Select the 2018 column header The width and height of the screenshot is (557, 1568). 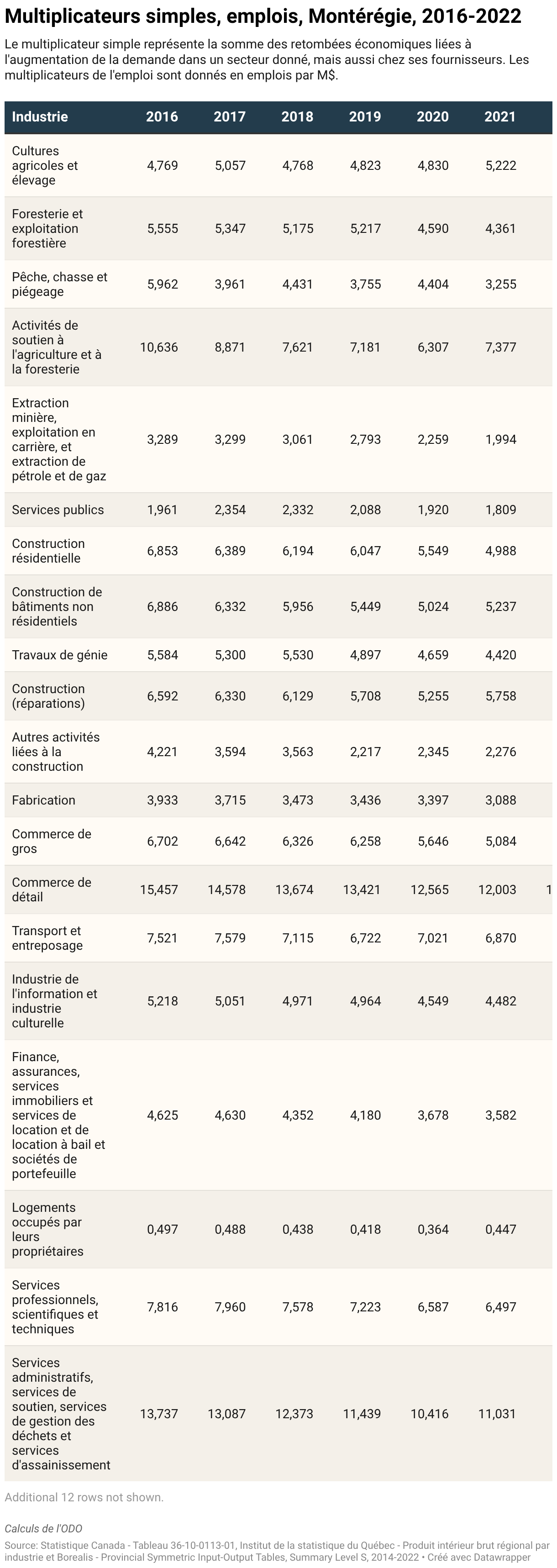297,117
